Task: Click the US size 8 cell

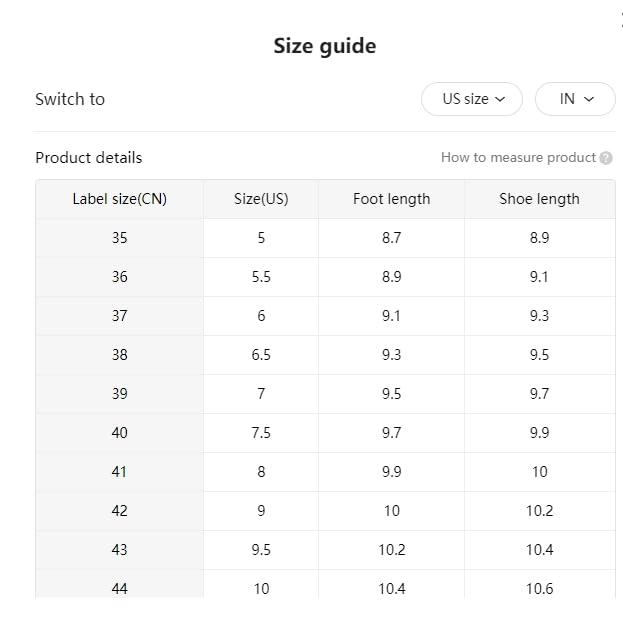Action: click(x=261, y=472)
